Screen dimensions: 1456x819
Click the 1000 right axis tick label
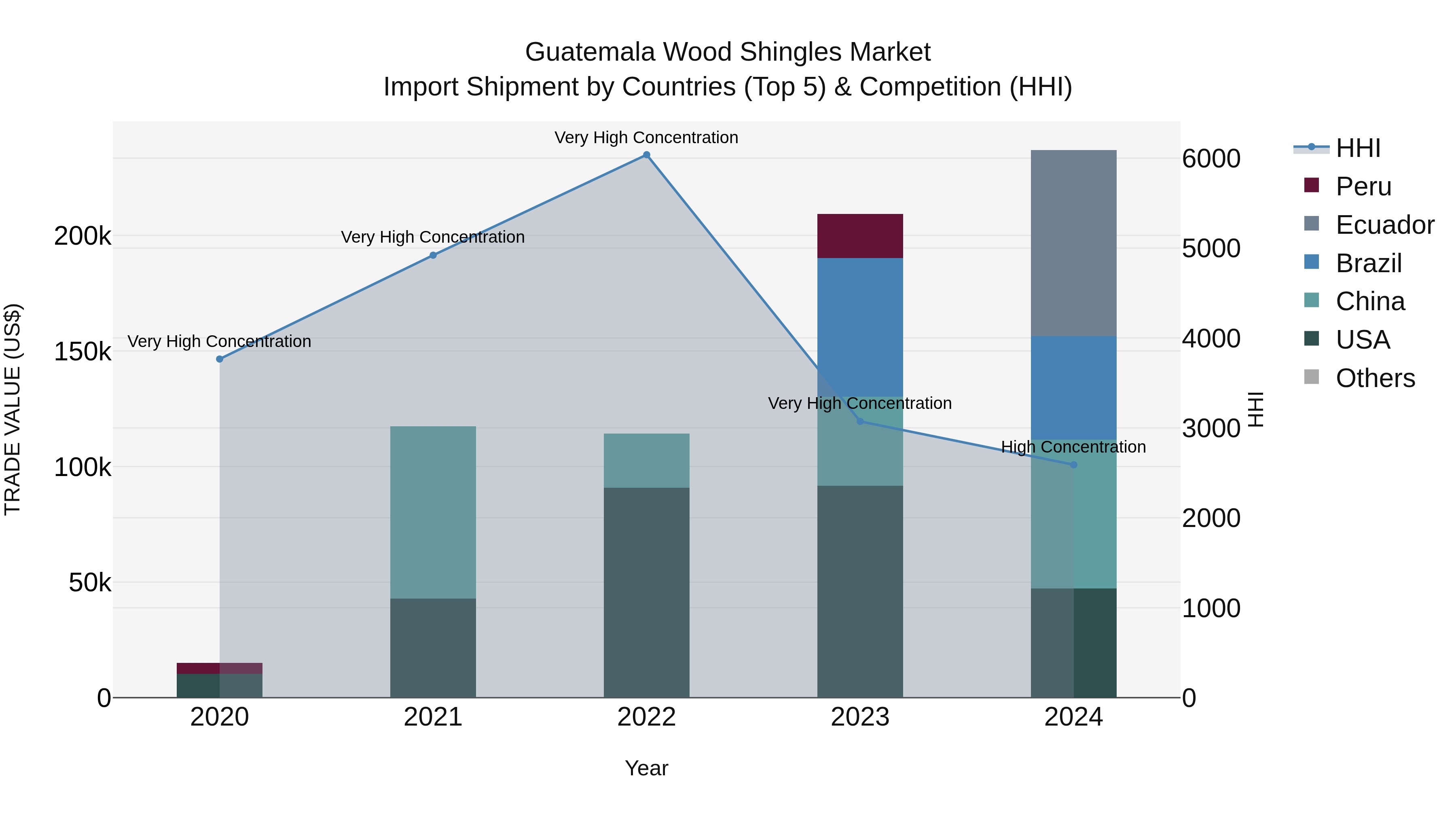pos(1211,608)
